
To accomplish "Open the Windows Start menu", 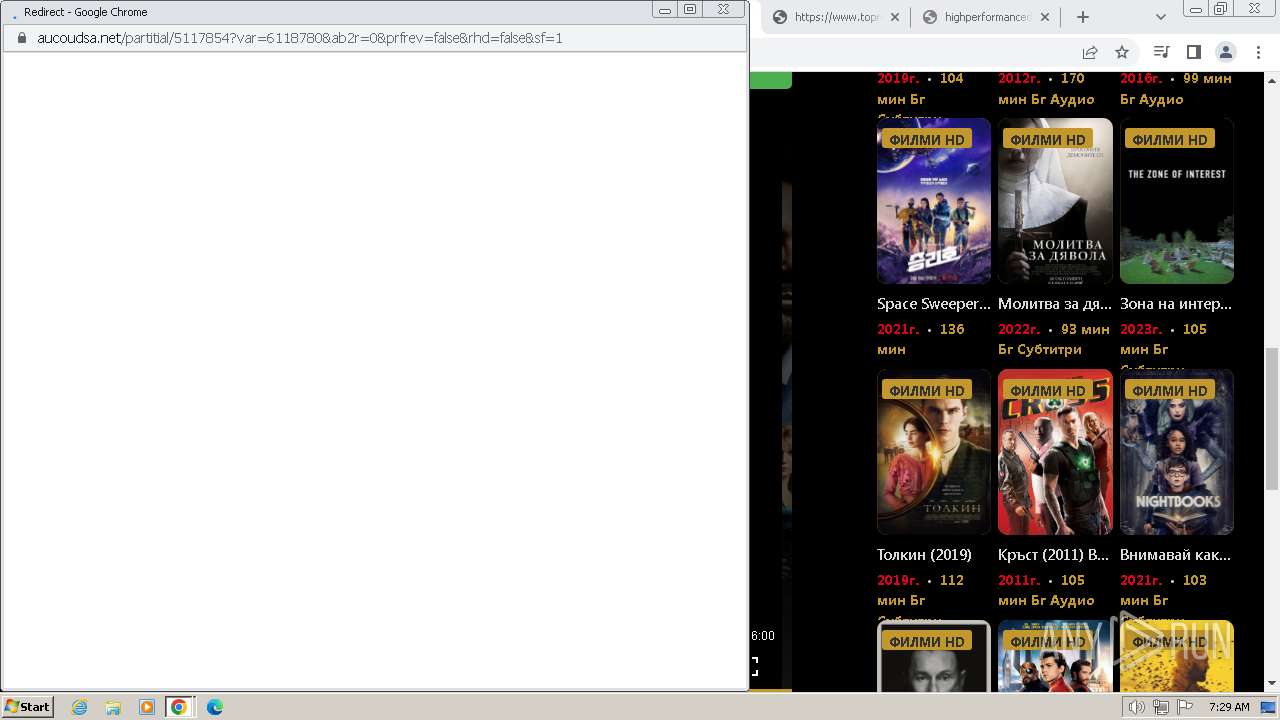I will click(27, 707).
